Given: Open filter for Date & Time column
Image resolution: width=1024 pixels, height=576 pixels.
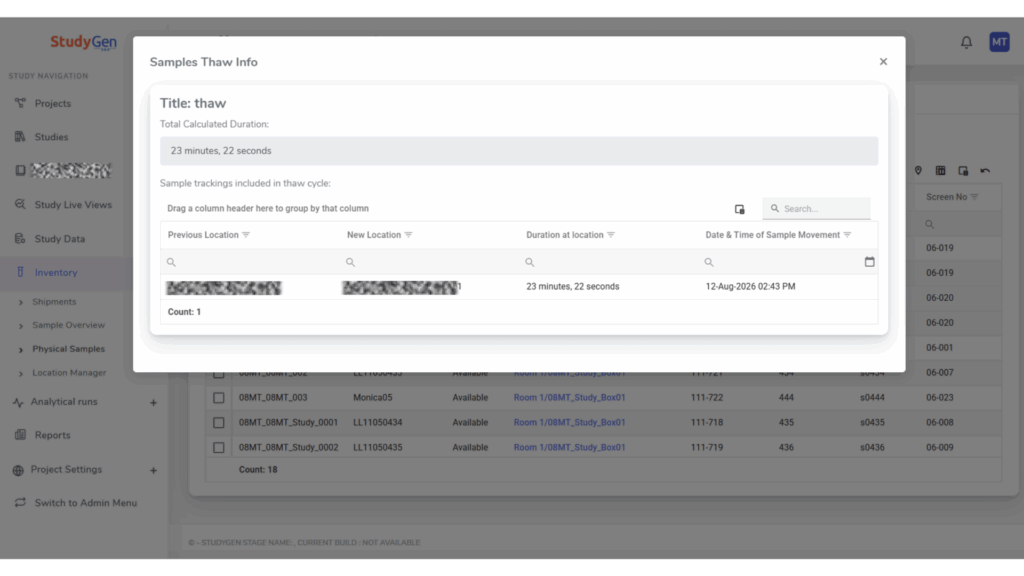Looking at the screenshot, I should coord(848,235).
